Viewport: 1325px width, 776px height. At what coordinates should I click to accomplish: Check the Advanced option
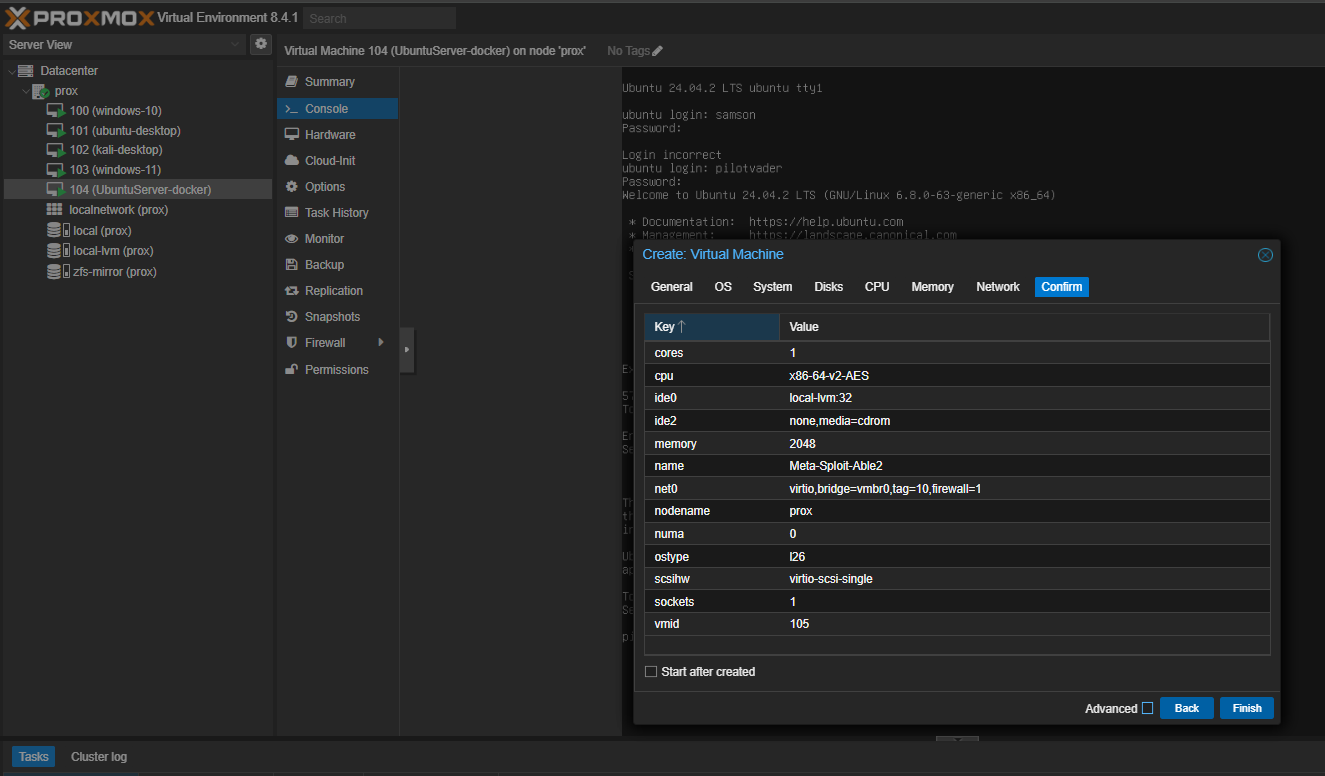(x=1146, y=708)
